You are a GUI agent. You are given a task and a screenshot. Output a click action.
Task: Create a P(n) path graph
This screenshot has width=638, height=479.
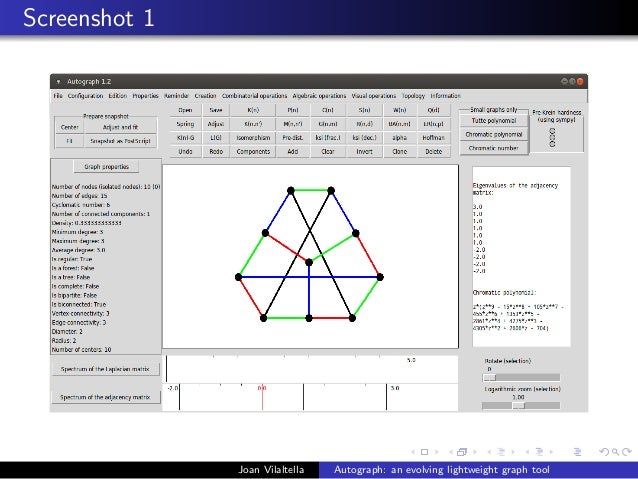click(293, 110)
